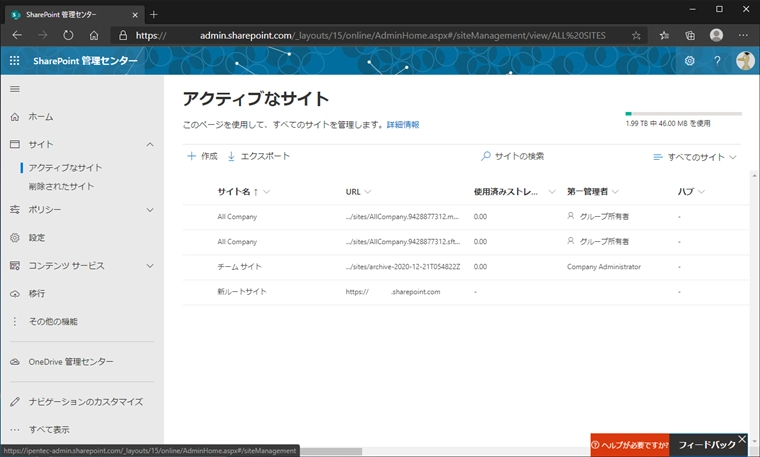Screen dimensions: 760x457
Task: Click the address bar lock icon
Action: (x=123, y=35)
